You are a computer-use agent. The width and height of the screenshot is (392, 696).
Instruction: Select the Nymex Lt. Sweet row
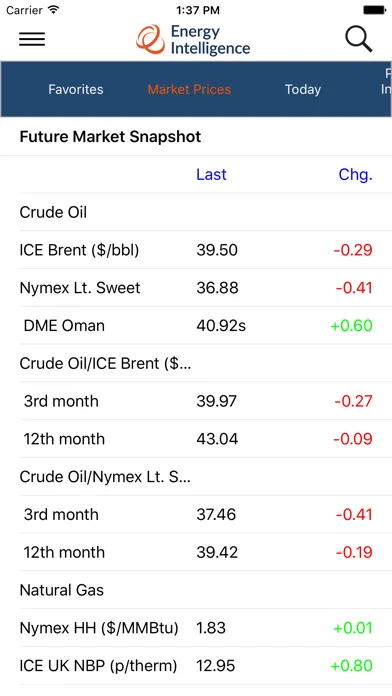pos(196,288)
